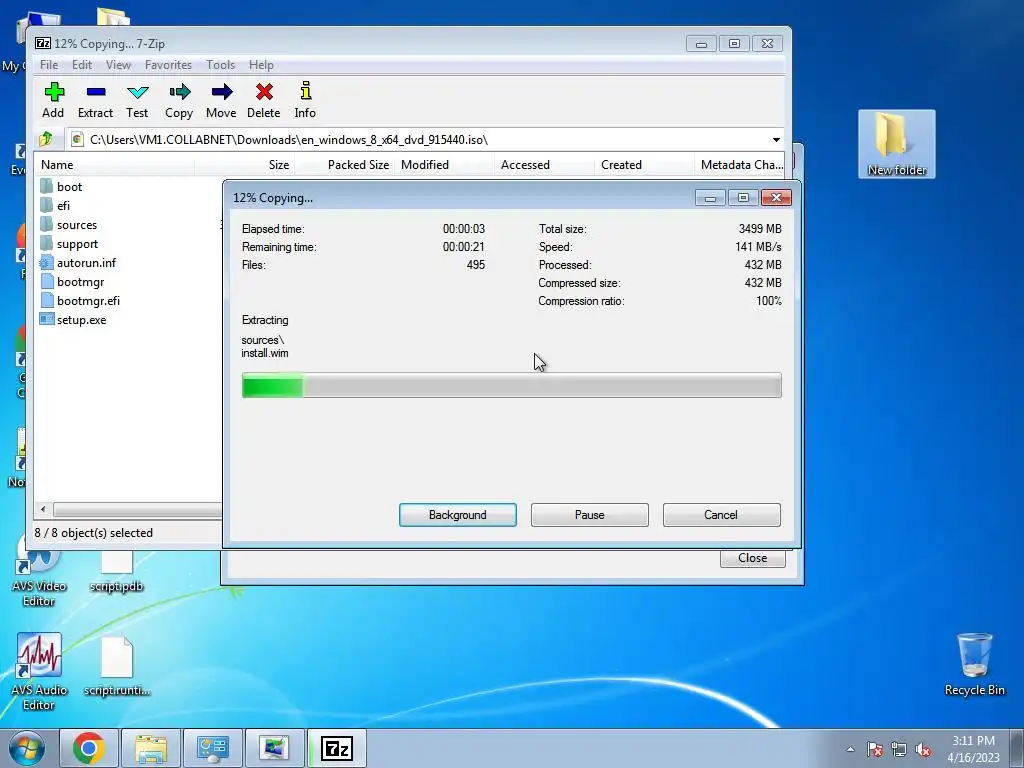
Task: Select the bootmgr file icon
Action: (46, 281)
